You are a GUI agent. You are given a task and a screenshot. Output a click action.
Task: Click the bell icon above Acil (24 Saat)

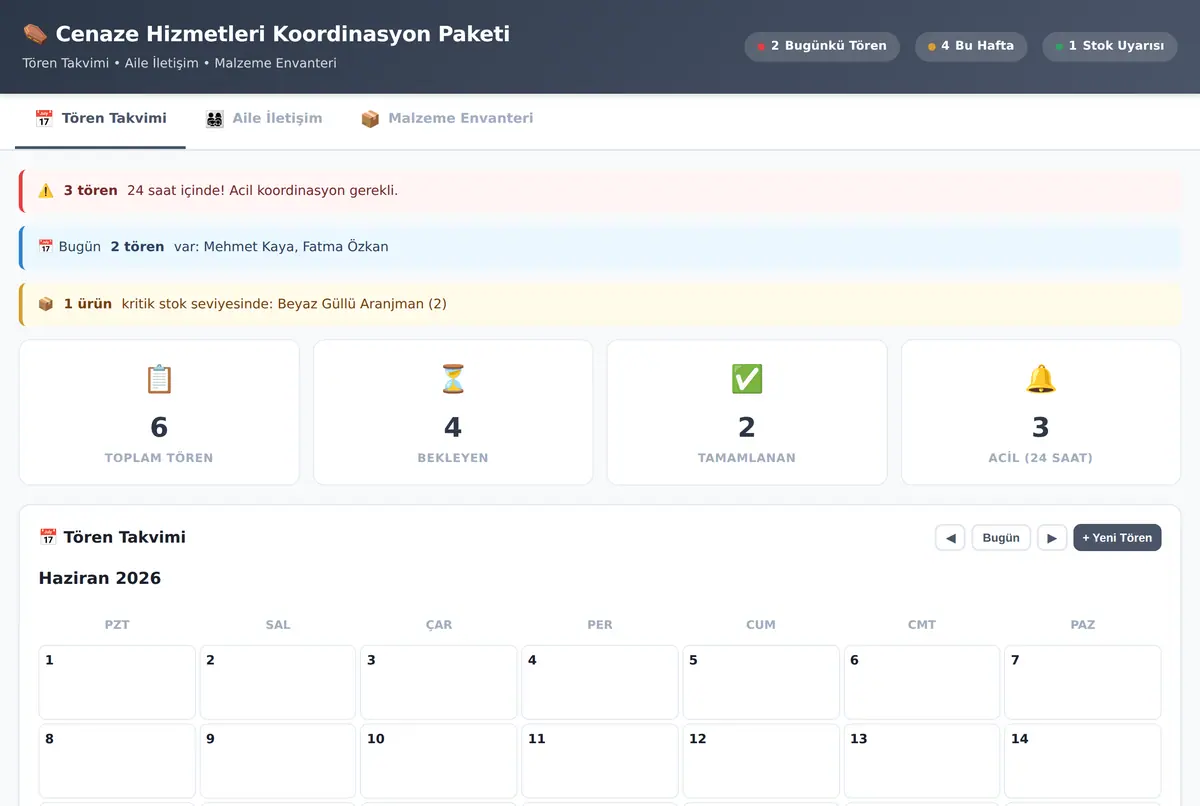click(x=1041, y=379)
